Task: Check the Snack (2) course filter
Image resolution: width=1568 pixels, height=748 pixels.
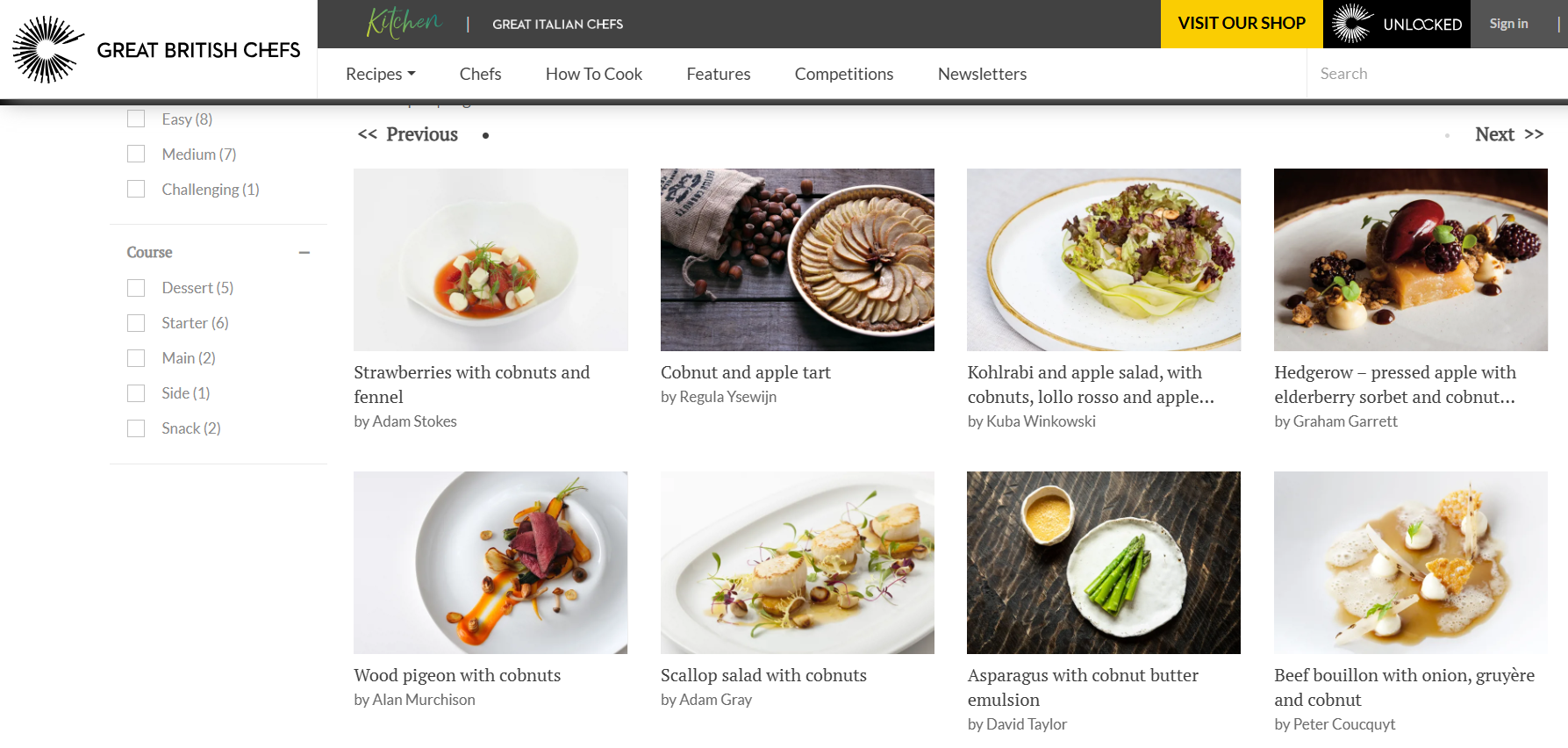Action: (x=136, y=428)
